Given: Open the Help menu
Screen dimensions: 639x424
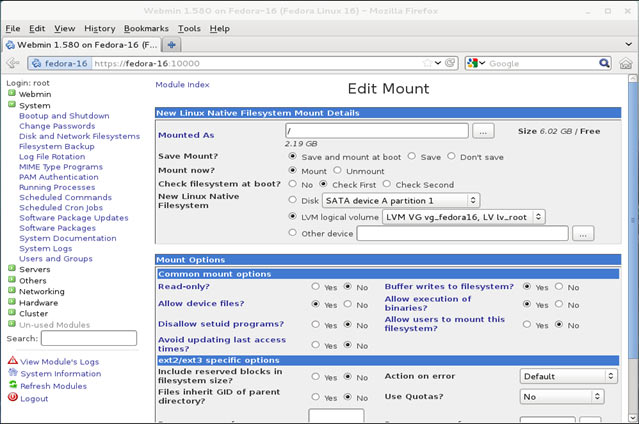Looking at the screenshot, I should point(220,29).
